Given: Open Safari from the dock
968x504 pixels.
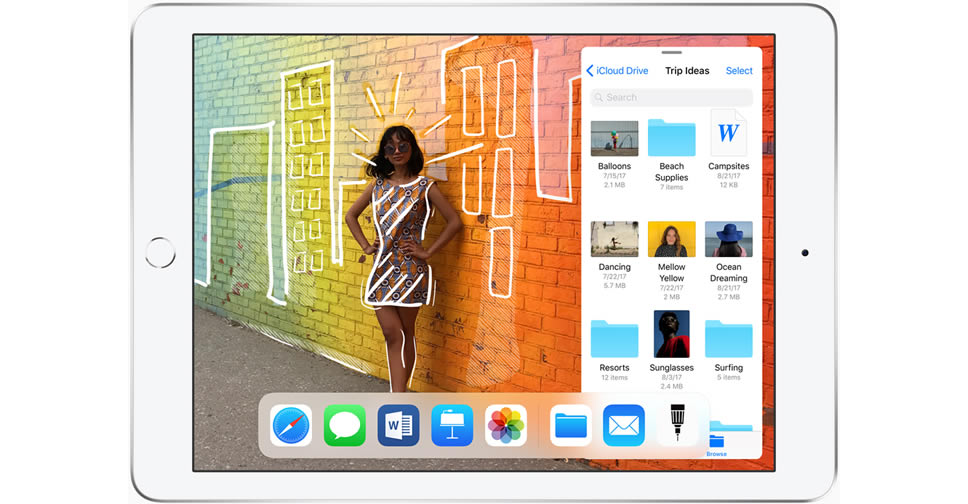Looking at the screenshot, I should point(291,426).
